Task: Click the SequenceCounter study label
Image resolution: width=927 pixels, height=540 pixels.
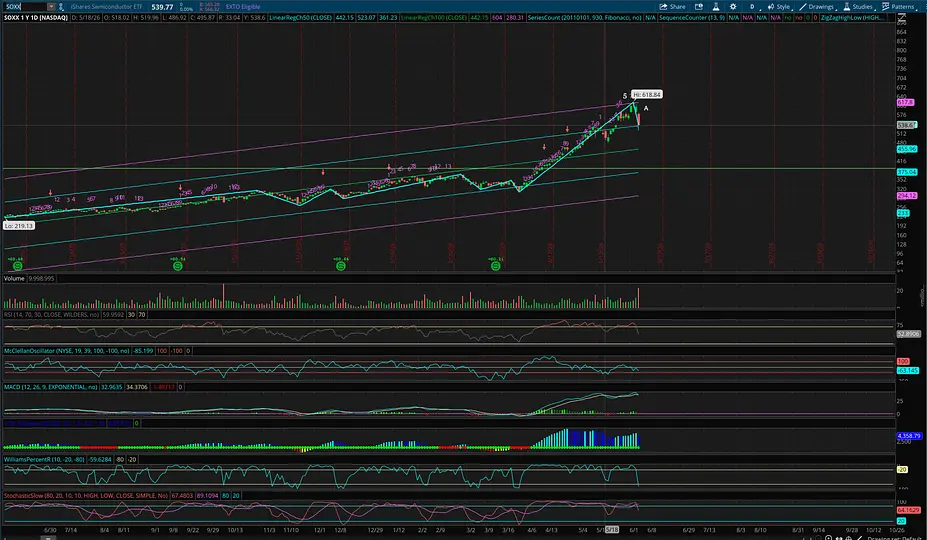Action: pyautogui.click(x=692, y=18)
